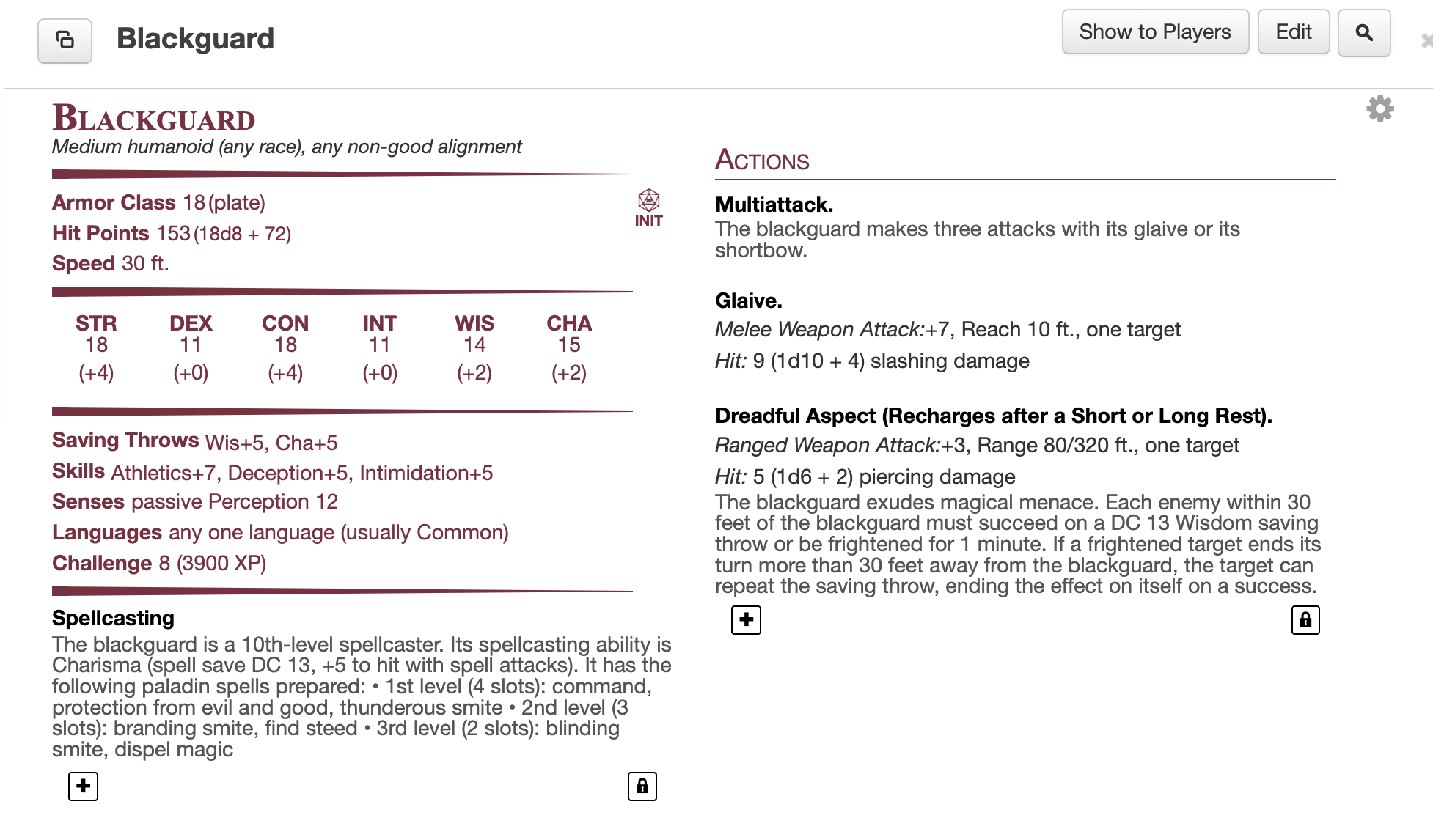Viewport: 1433px width, 840px height.
Task: Toggle the lock icon under Actions section
Action: 1305,619
